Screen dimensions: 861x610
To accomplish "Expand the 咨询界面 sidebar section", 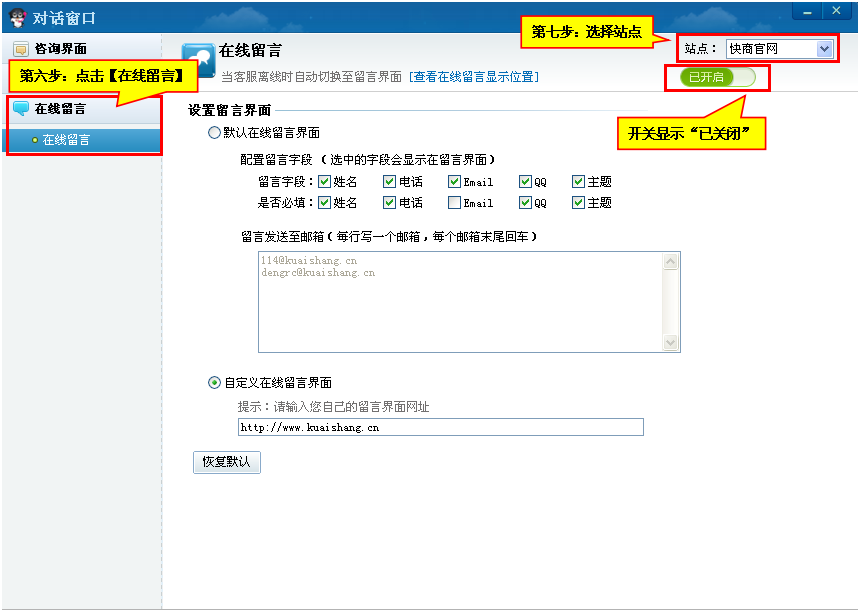I will click(60, 49).
